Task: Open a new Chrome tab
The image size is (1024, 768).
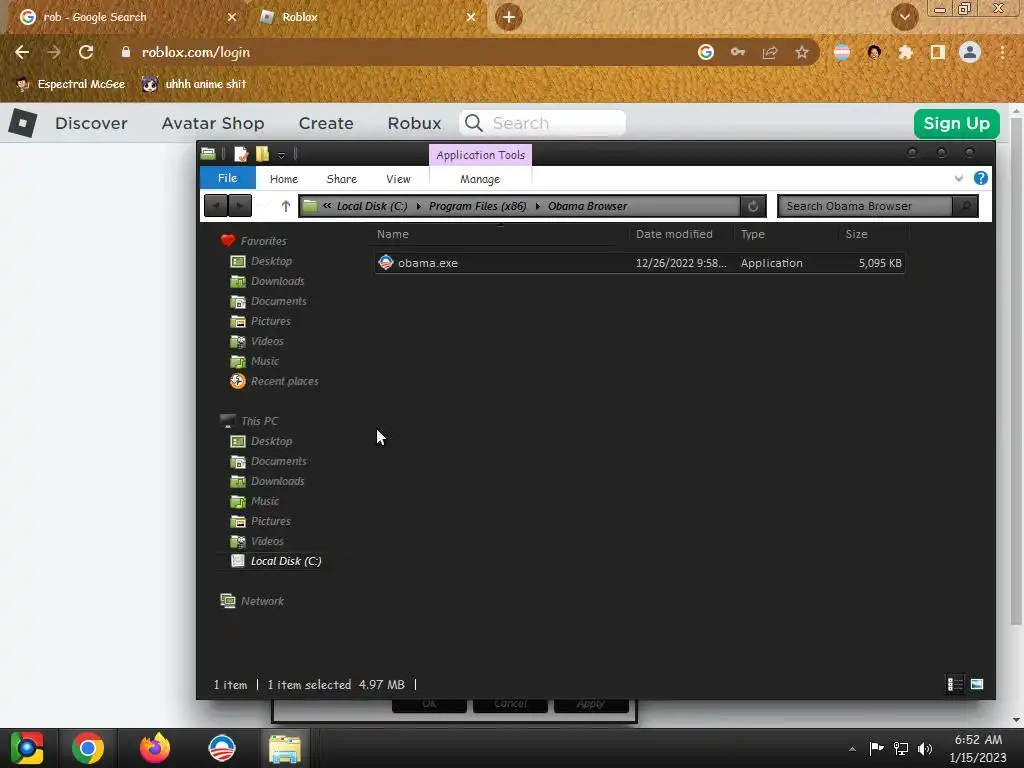Action: point(509,17)
